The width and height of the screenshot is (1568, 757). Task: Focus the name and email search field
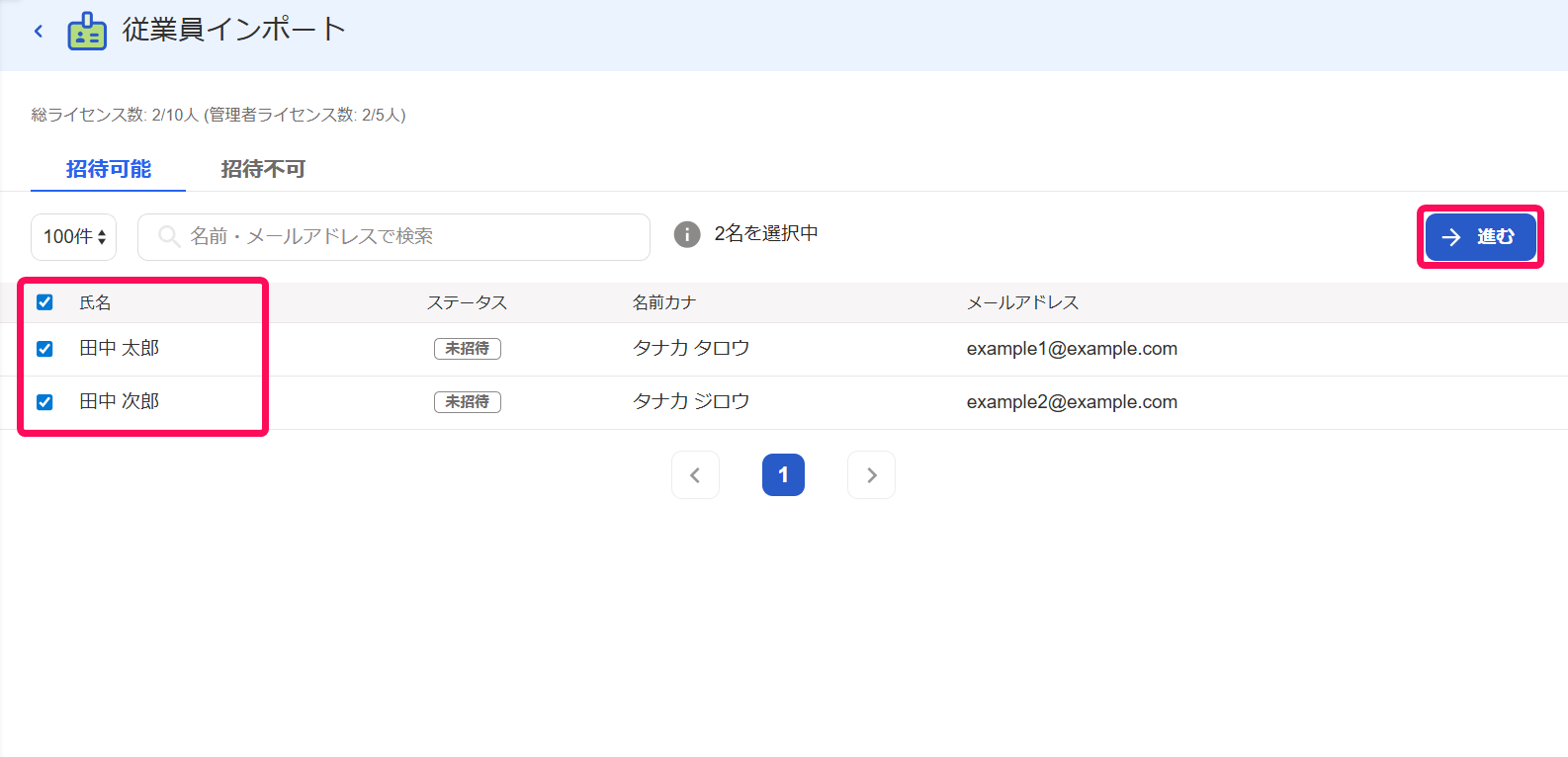pos(393,237)
